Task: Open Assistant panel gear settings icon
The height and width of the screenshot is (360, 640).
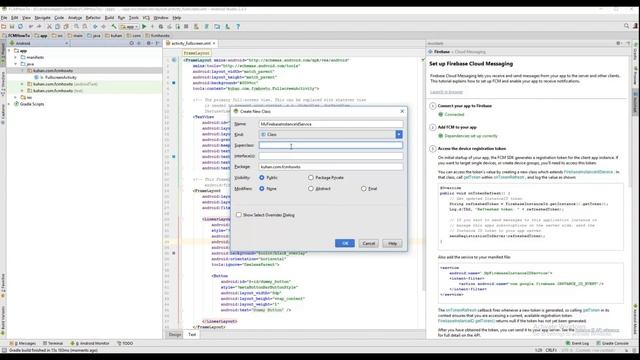Action: tap(619, 43)
